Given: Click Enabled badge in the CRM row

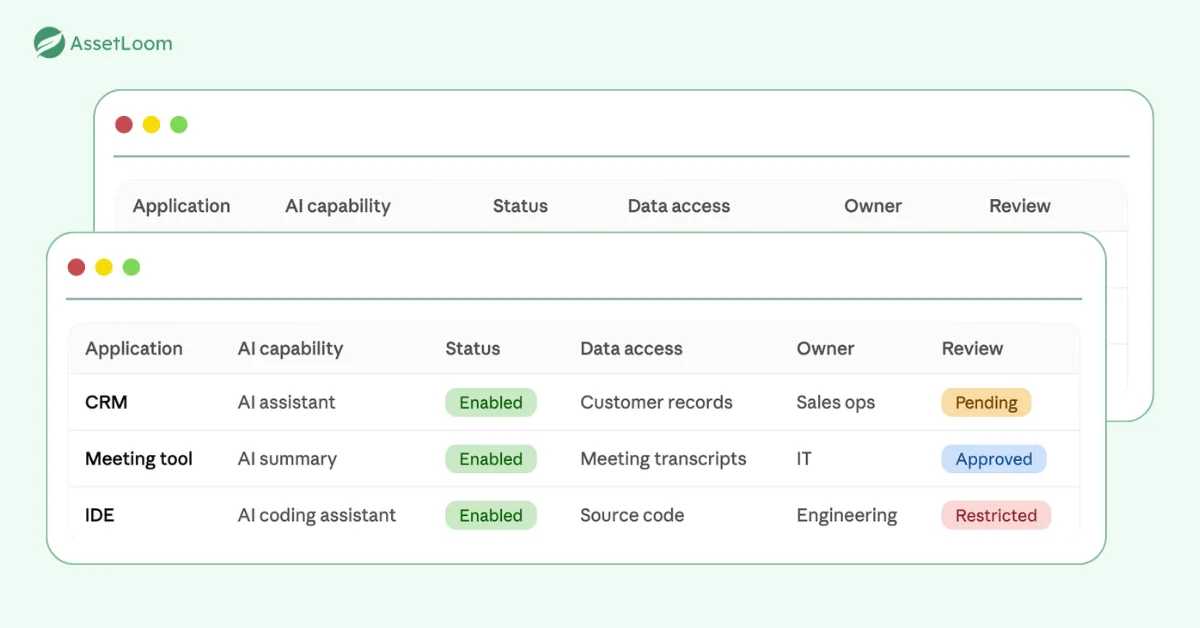Looking at the screenshot, I should click(x=491, y=402).
